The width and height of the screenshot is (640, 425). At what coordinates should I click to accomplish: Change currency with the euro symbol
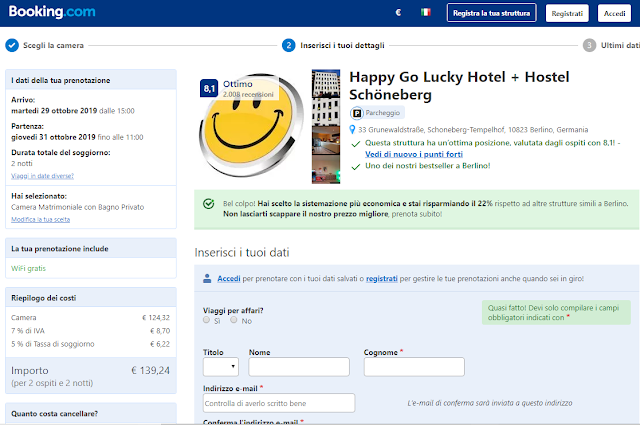398,13
